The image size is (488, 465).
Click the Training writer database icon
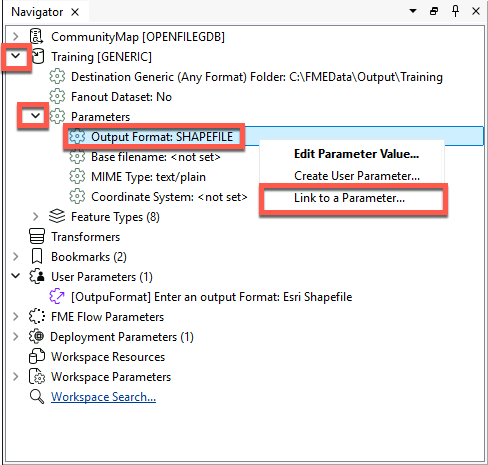click(38, 56)
